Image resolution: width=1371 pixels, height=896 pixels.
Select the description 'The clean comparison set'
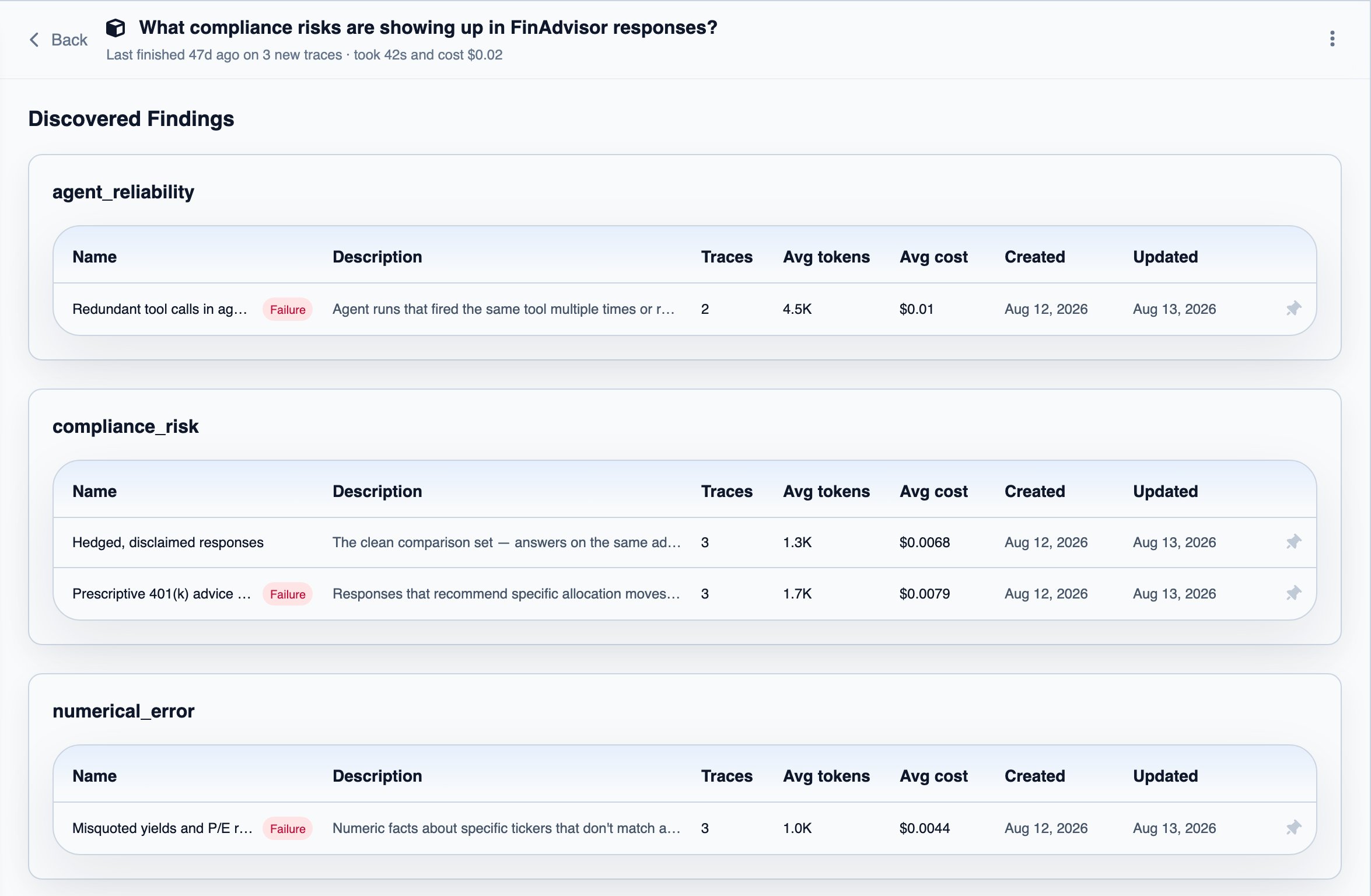[506, 542]
